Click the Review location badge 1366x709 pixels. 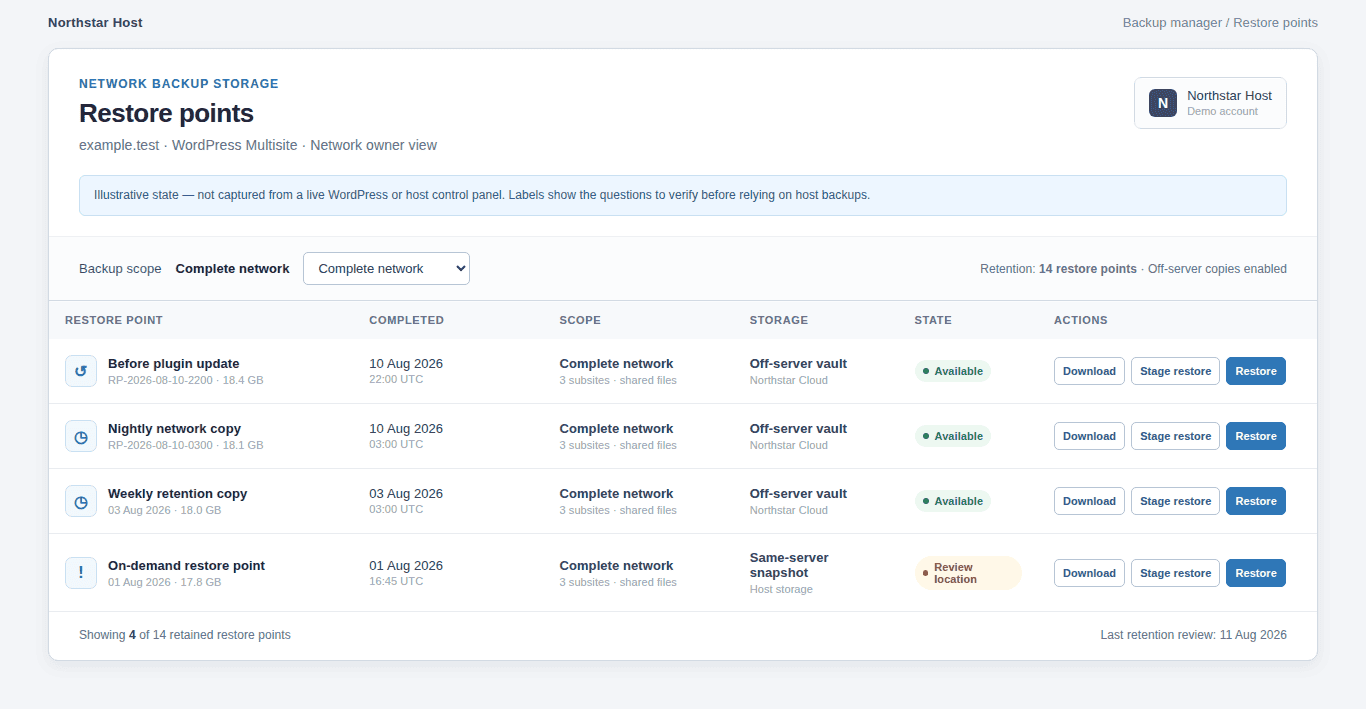tap(968, 573)
